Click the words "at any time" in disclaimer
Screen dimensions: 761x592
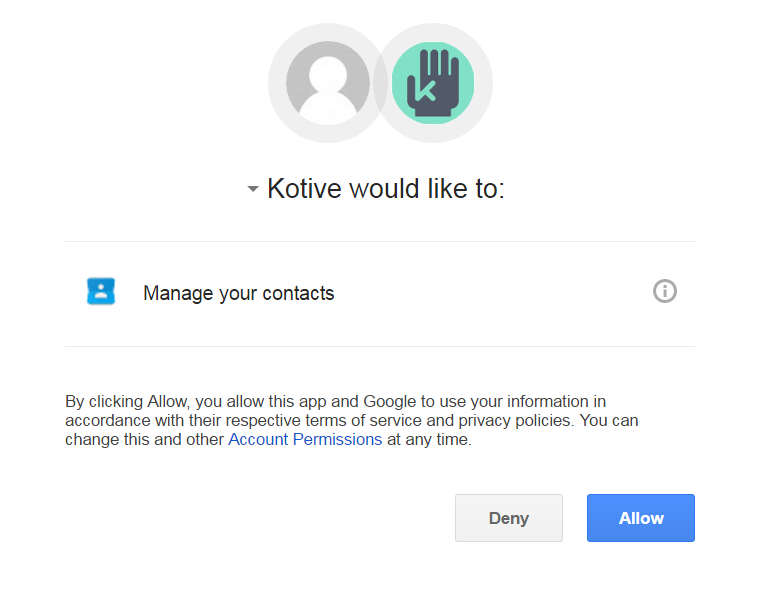pyautogui.click(x=429, y=439)
